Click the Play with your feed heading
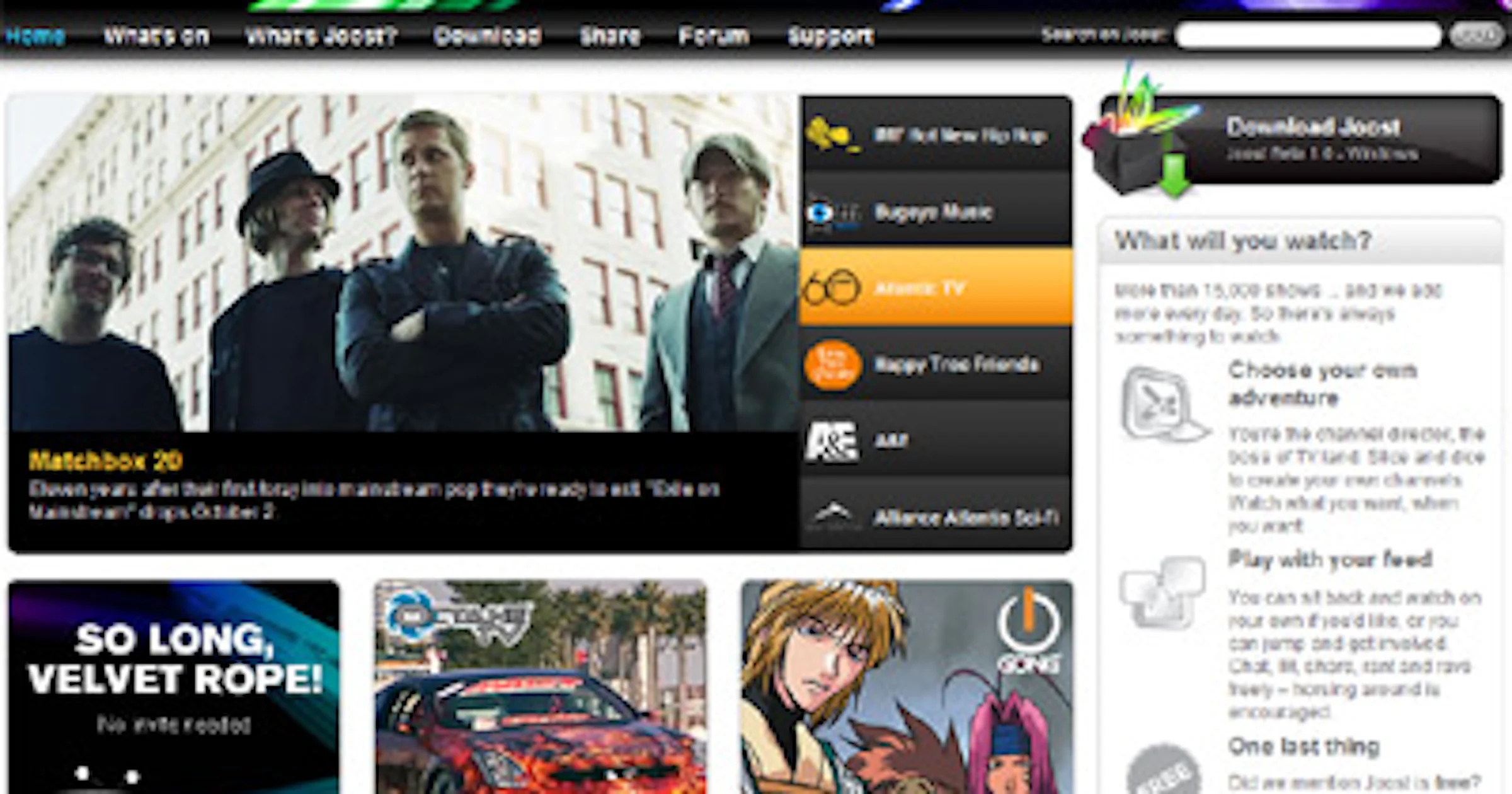Viewport: 1512px width, 794px height. (x=1330, y=559)
